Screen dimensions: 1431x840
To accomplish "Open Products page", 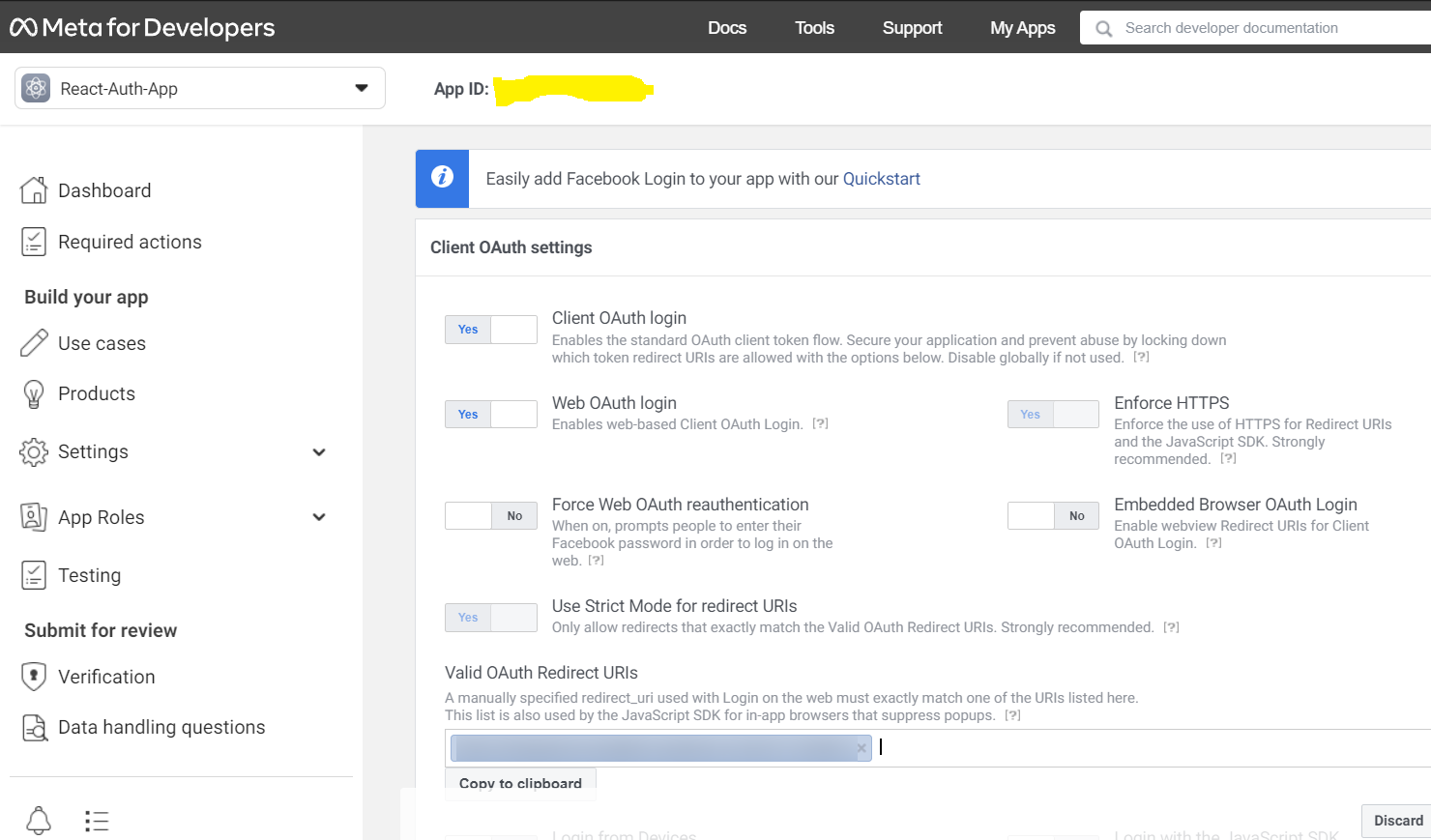I will coord(97,393).
